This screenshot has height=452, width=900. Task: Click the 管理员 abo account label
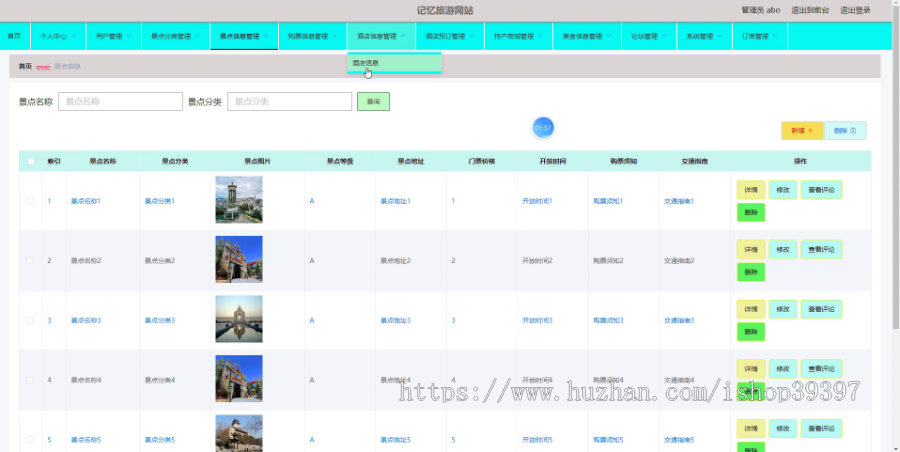coord(761,10)
